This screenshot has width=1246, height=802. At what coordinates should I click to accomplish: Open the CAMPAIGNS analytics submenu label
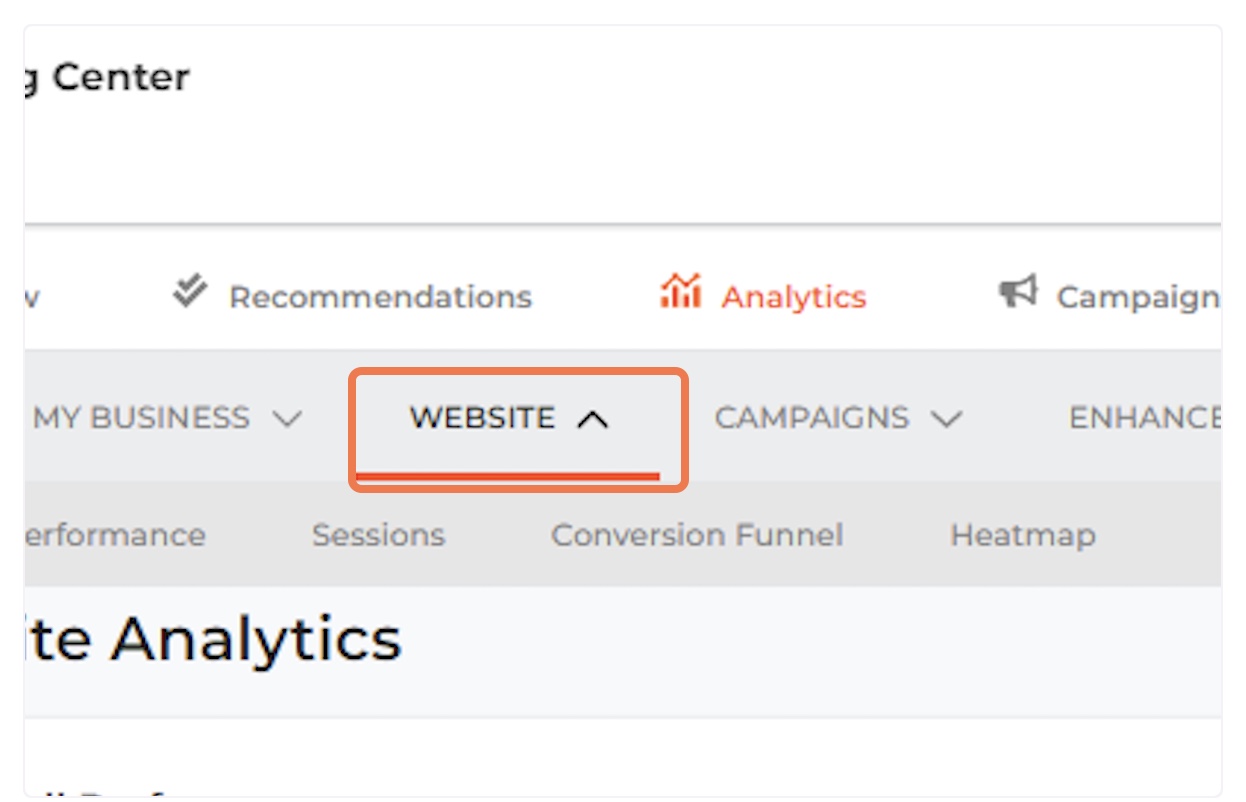[x=812, y=417]
